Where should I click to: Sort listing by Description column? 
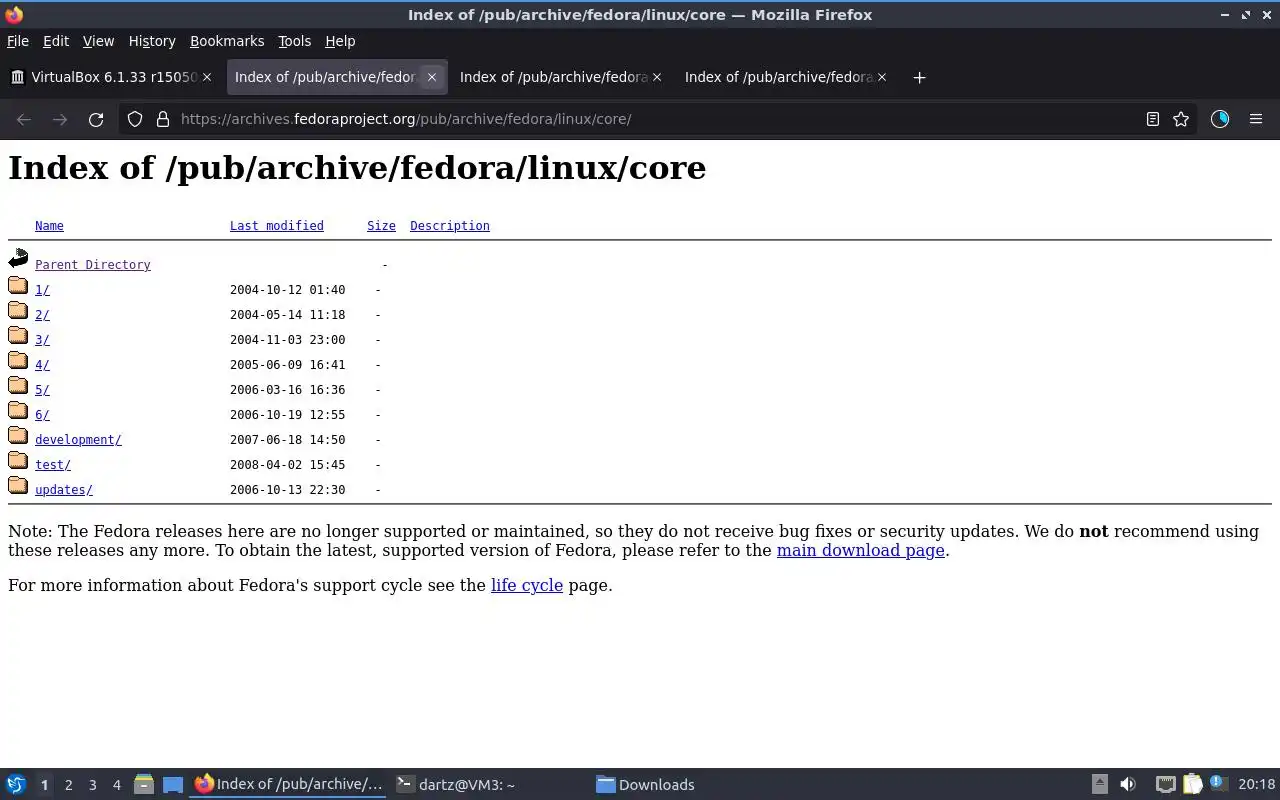point(450,226)
